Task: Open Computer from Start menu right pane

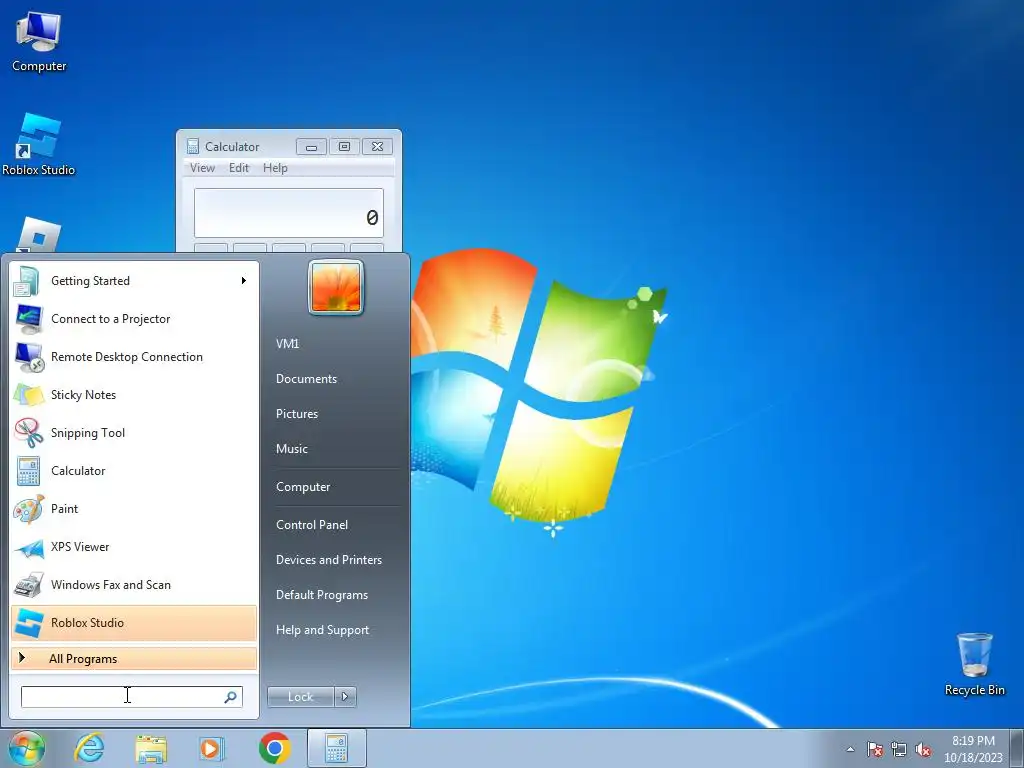Action: [303, 487]
